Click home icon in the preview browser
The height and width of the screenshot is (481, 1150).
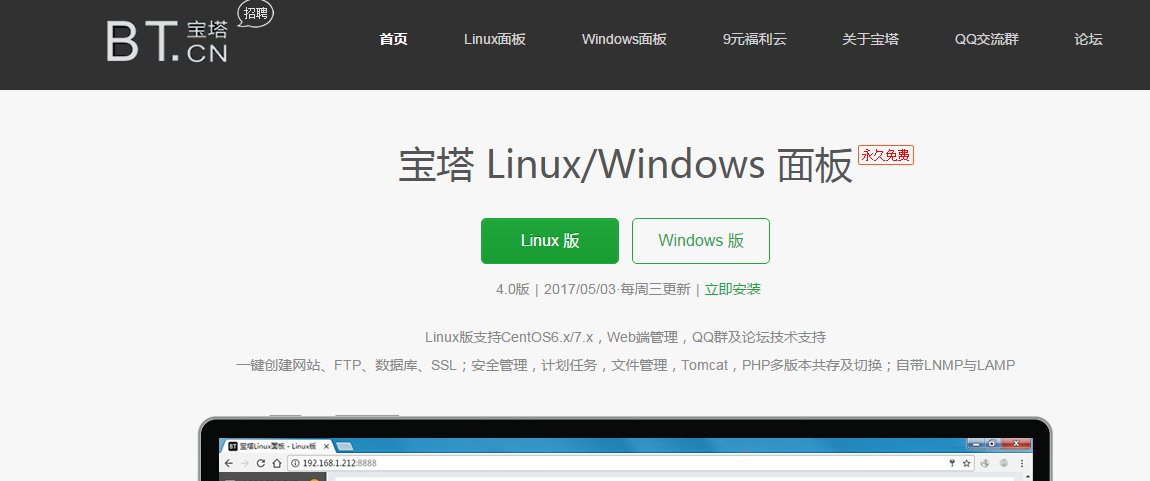(276, 463)
